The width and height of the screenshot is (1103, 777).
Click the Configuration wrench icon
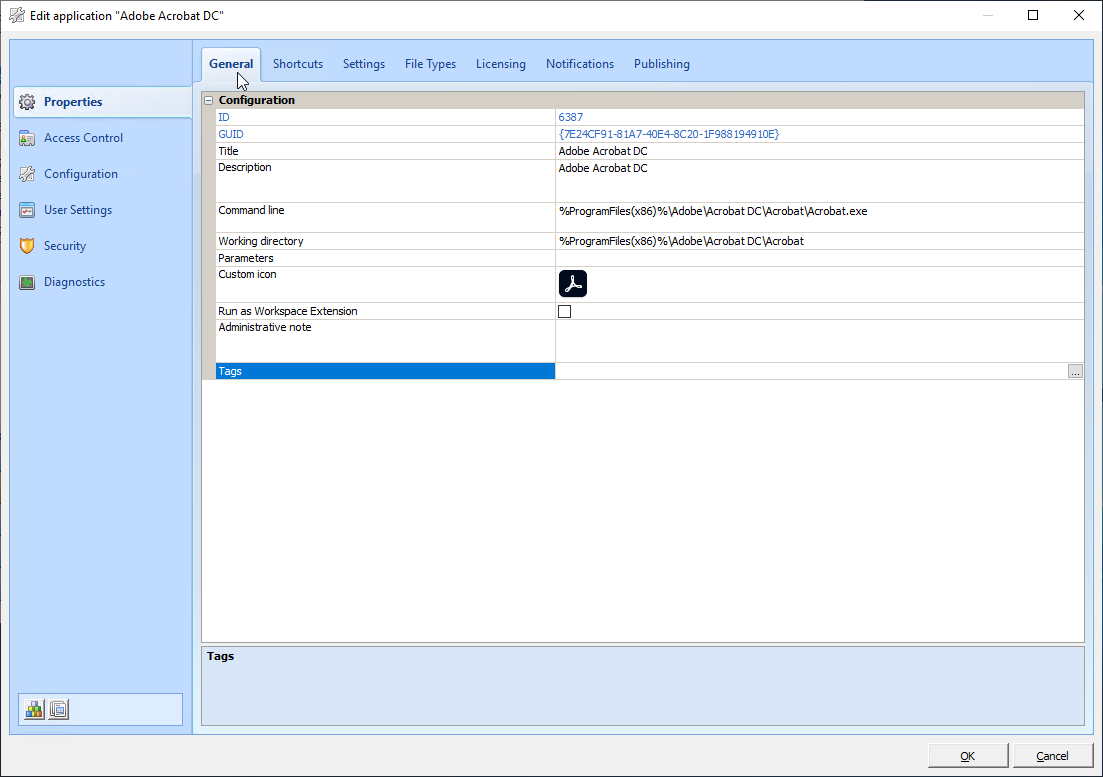27,174
